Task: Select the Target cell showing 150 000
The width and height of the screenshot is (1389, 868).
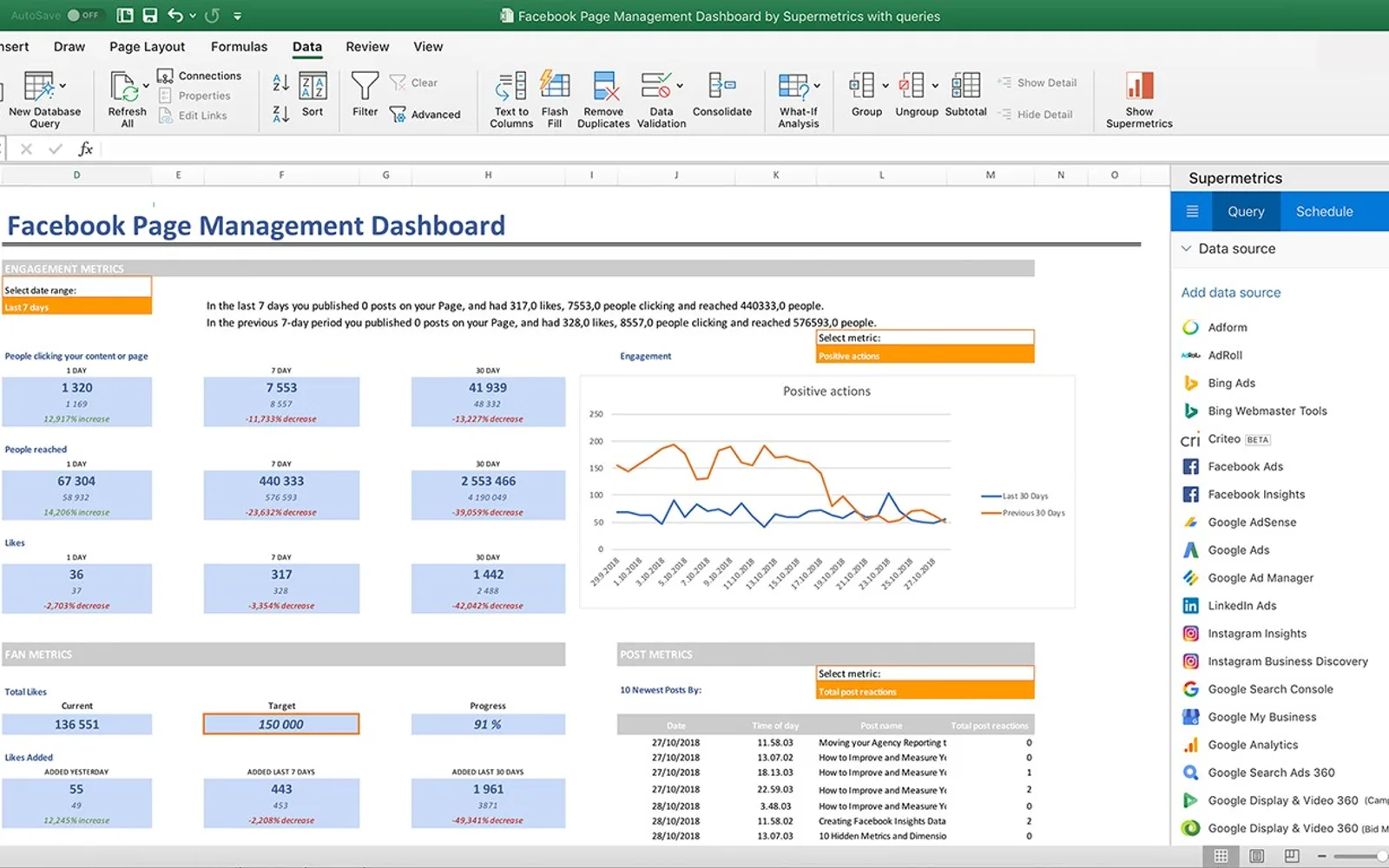Action: coord(281,724)
